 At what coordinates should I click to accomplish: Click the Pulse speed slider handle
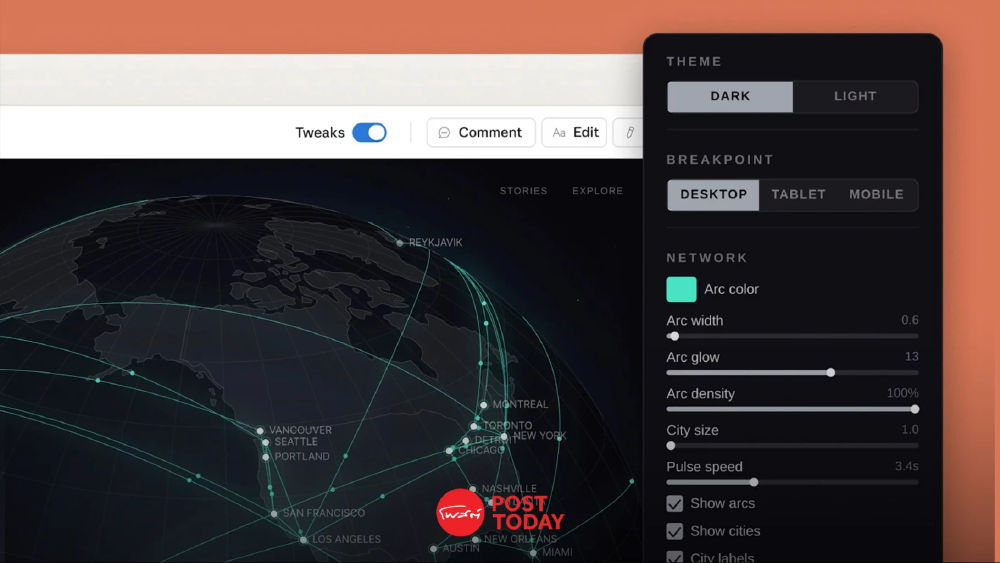coord(754,482)
